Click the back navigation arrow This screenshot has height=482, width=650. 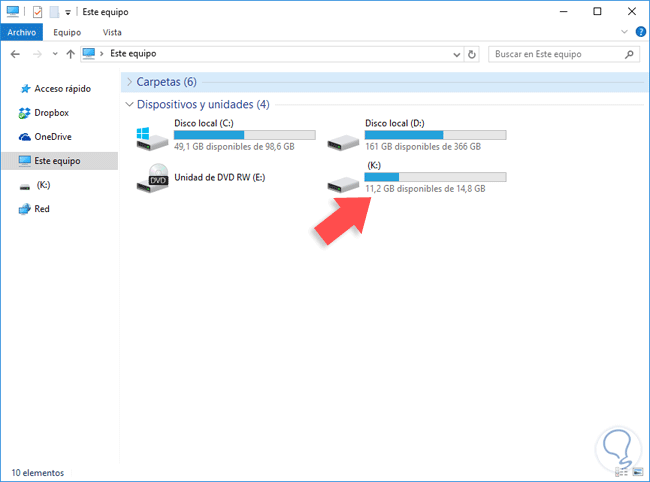[x=15, y=54]
